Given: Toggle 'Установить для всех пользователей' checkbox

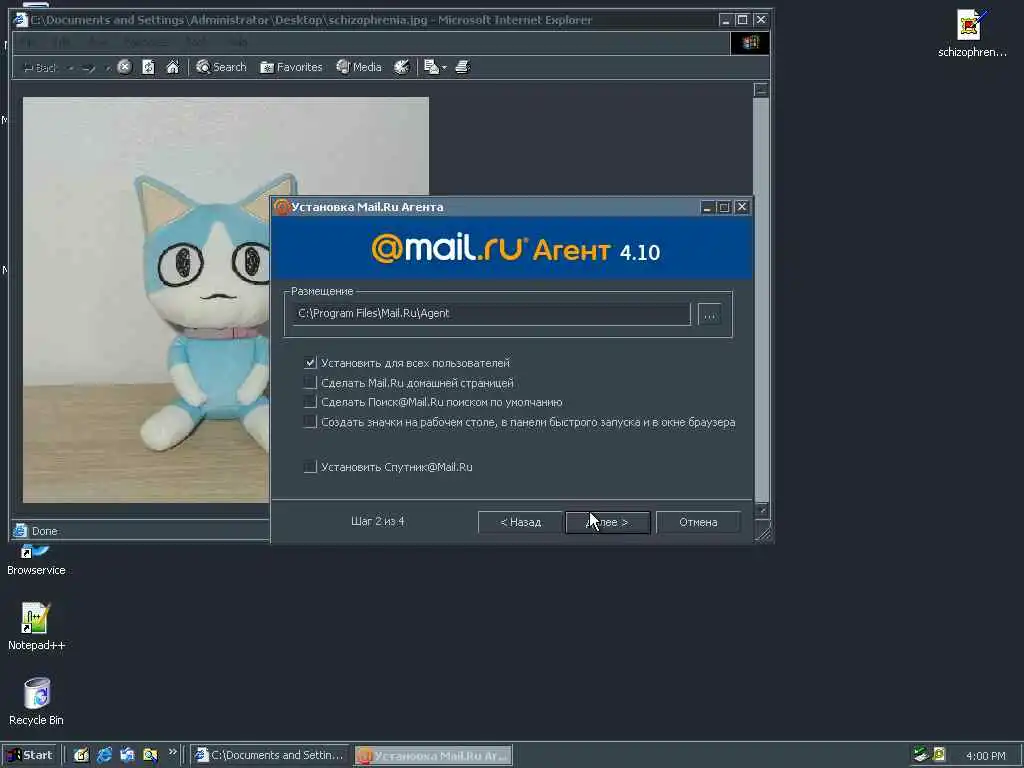Looking at the screenshot, I should (310, 362).
